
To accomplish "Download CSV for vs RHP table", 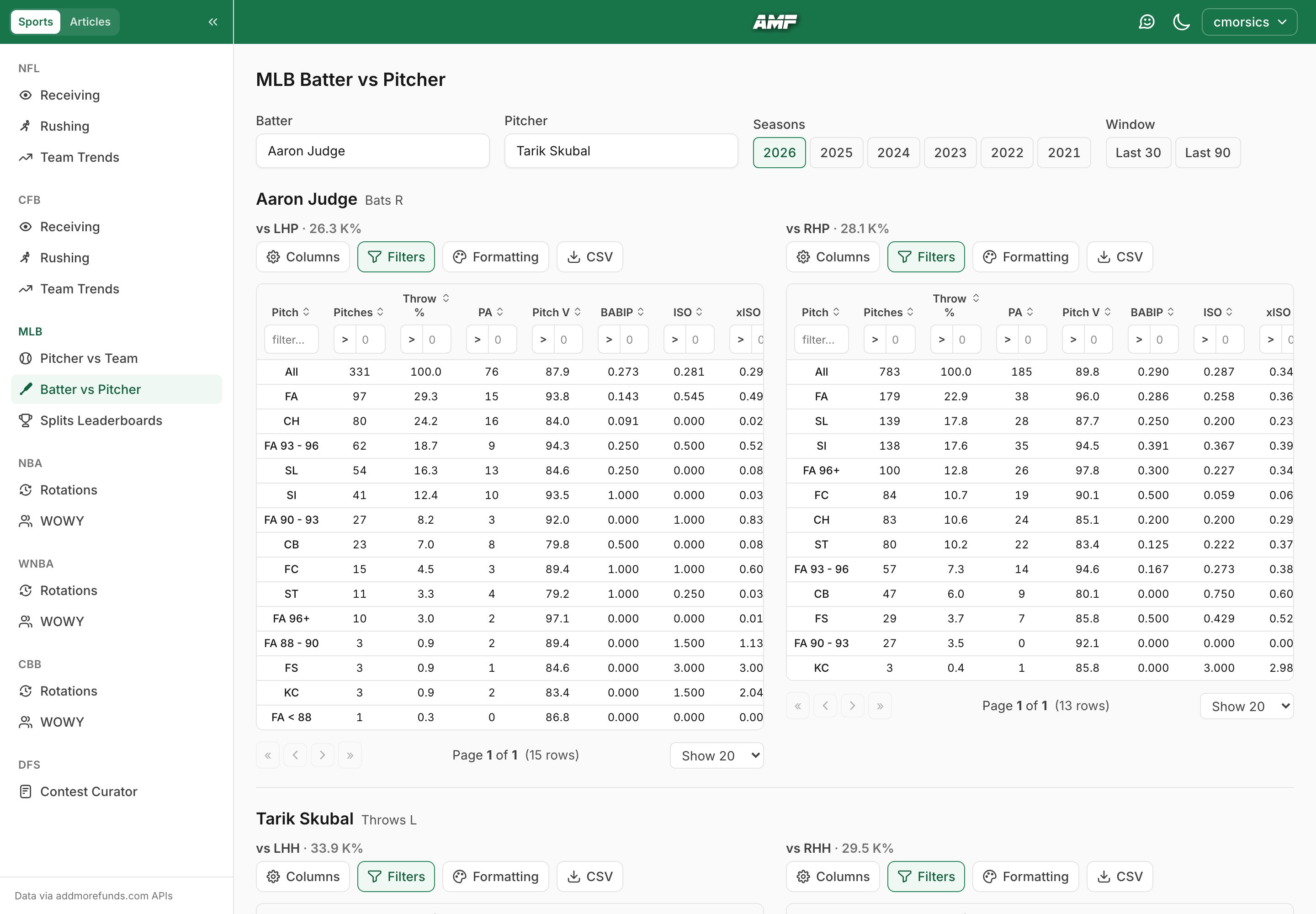I will pos(1119,256).
